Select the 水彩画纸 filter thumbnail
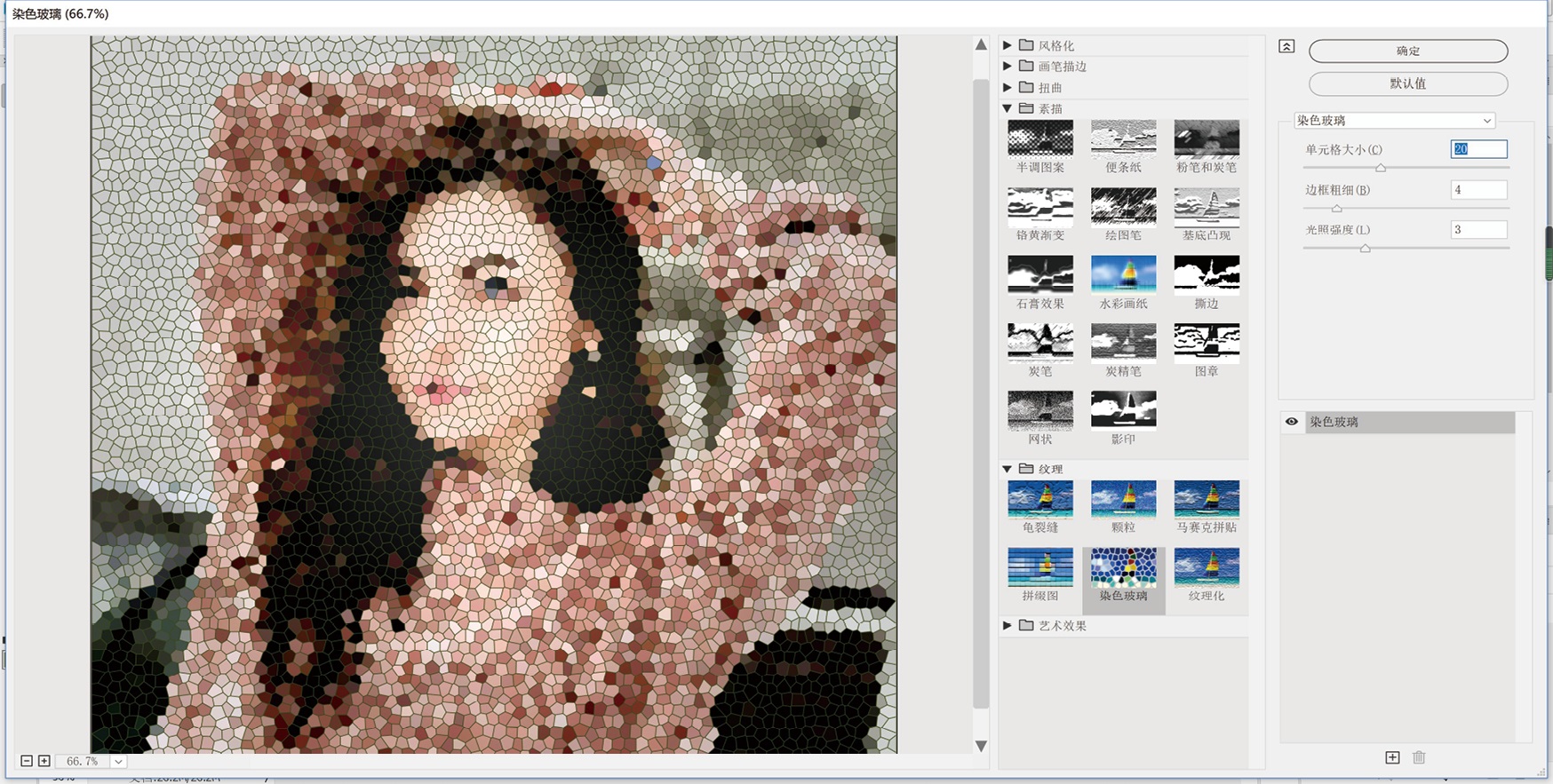 [x=1123, y=273]
